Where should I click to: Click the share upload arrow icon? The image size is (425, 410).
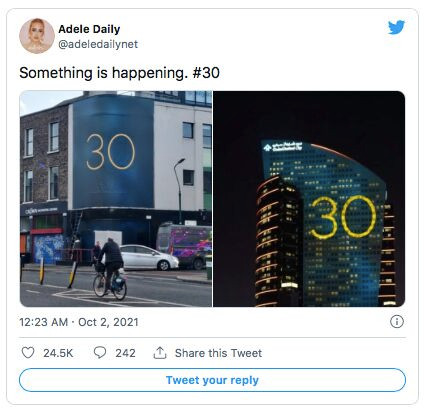160,352
